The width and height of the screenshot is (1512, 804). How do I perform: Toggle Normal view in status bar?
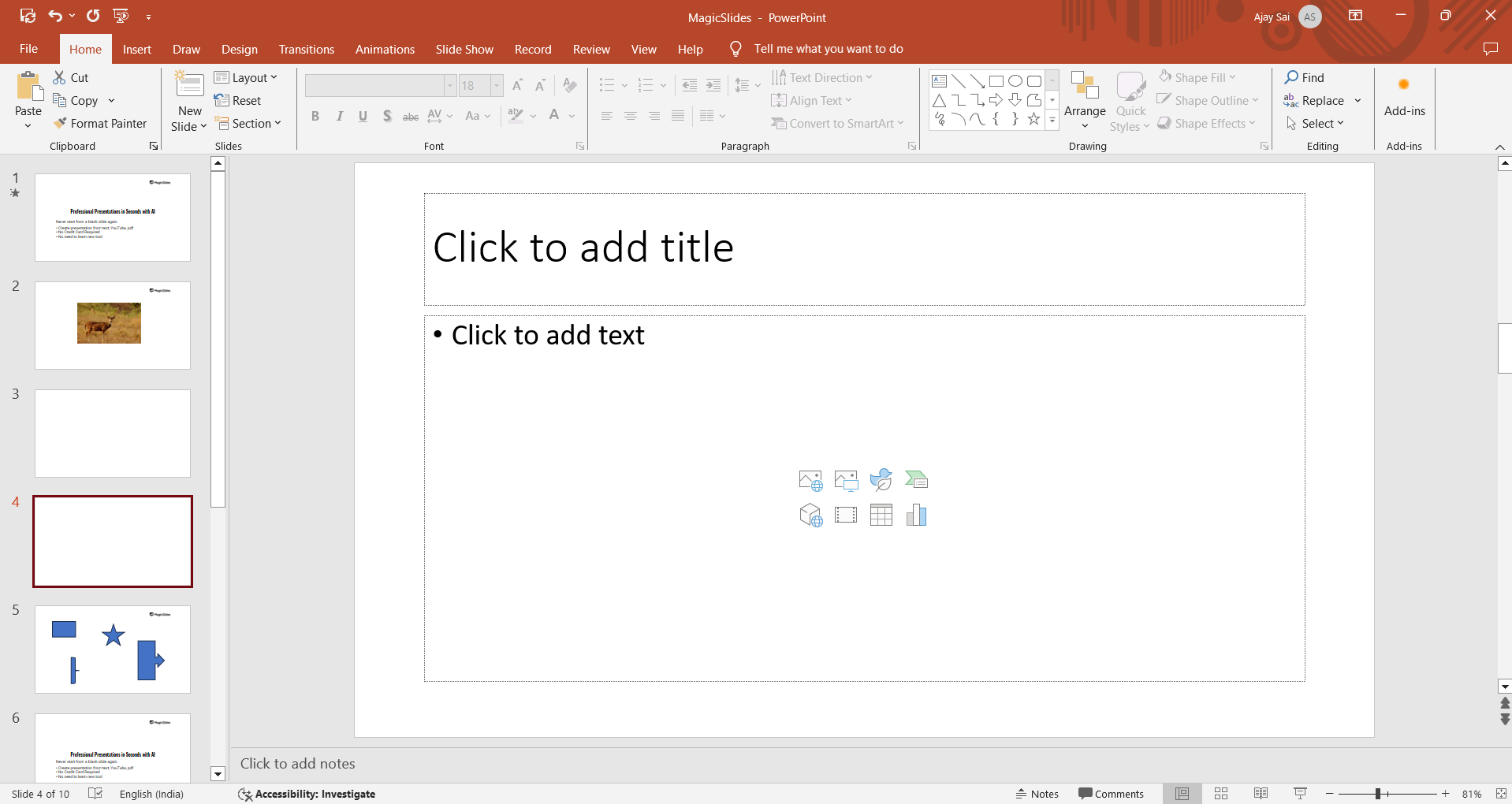pyautogui.click(x=1182, y=794)
